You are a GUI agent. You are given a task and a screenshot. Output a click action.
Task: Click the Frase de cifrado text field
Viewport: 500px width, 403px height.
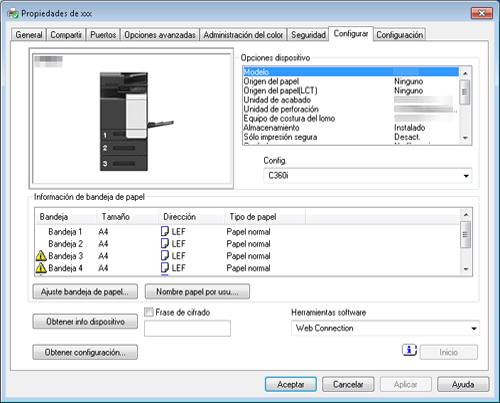[187, 328]
